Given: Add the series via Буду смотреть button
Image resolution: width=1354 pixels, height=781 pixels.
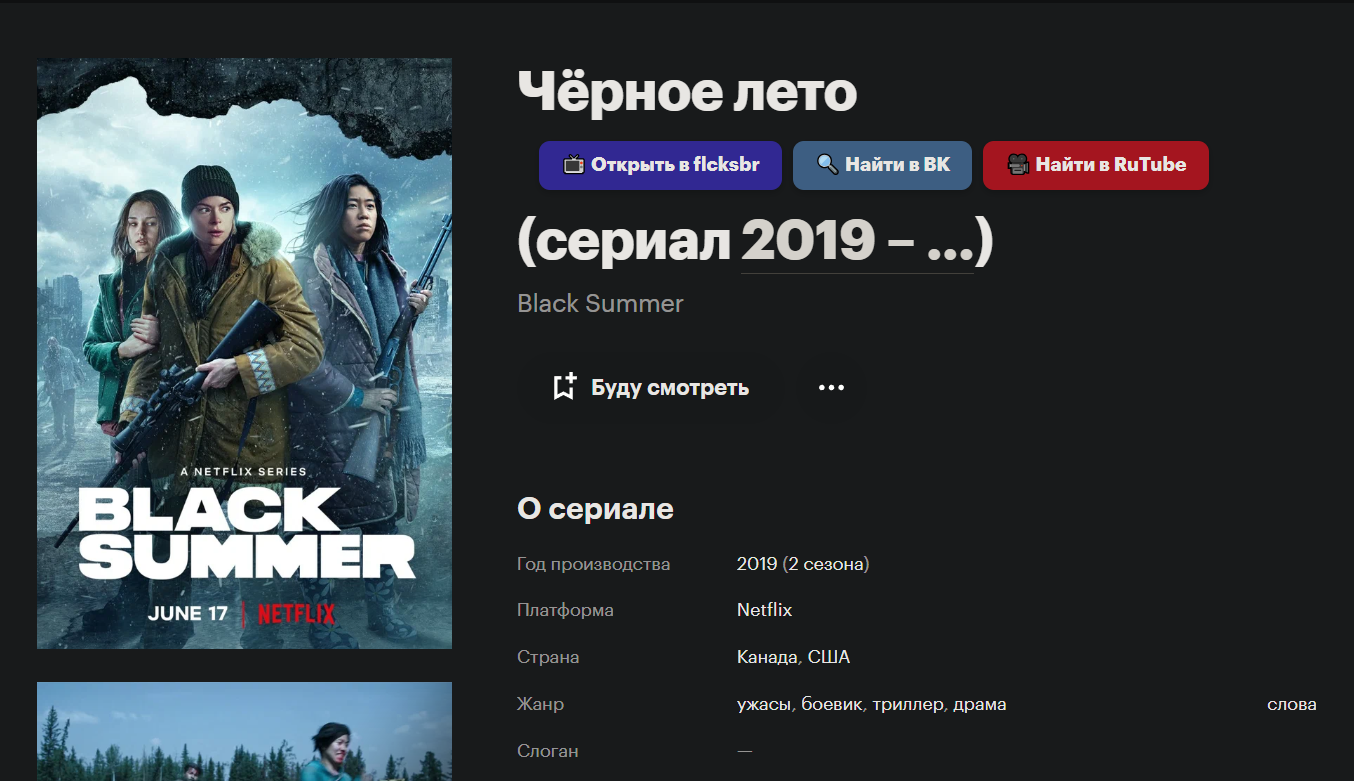Looking at the screenshot, I should (x=651, y=387).
